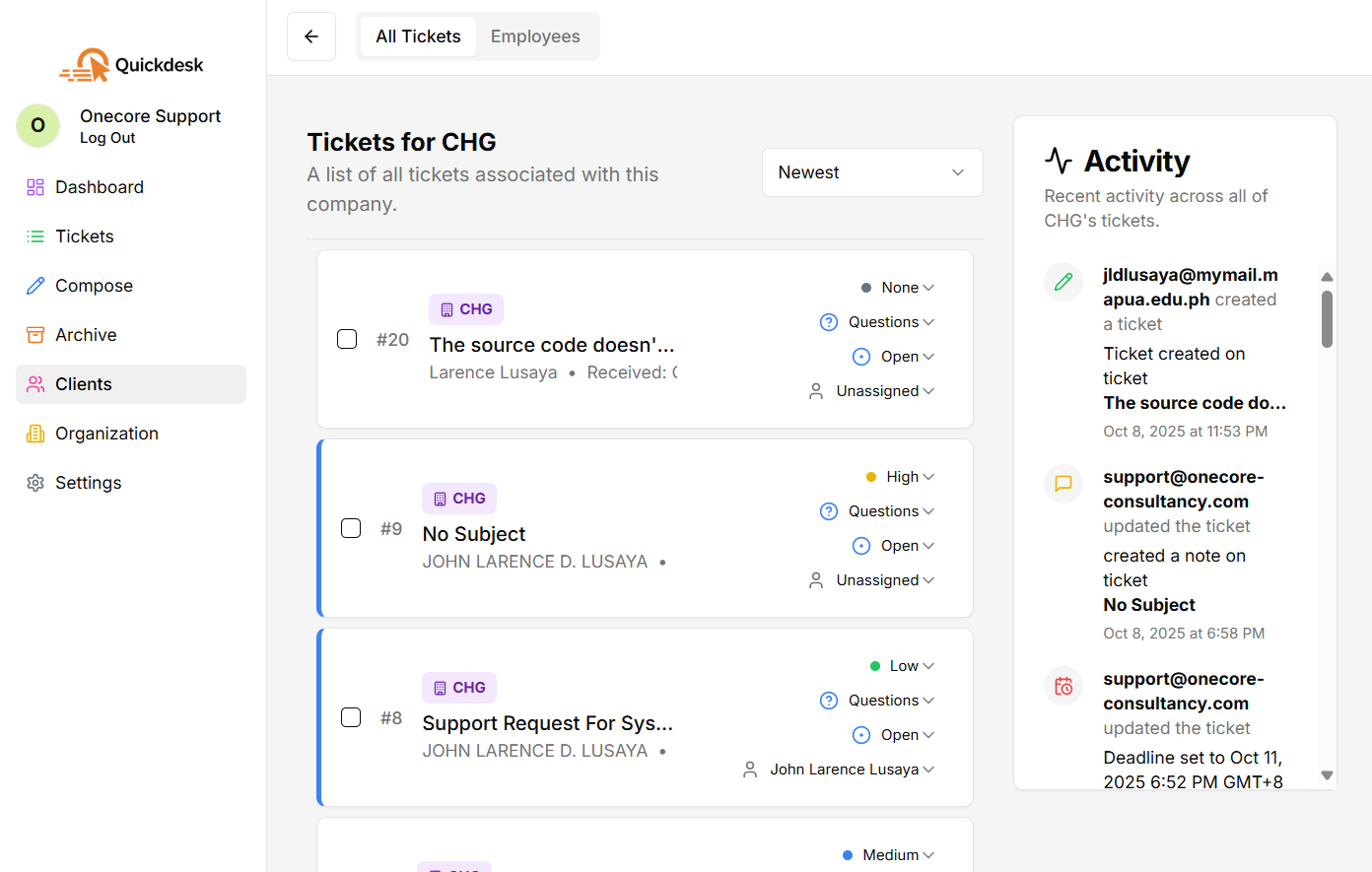The width and height of the screenshot is (1372, 872).
Task: Open ticket titled Support Request For Sys...
Action: [547, 723]
